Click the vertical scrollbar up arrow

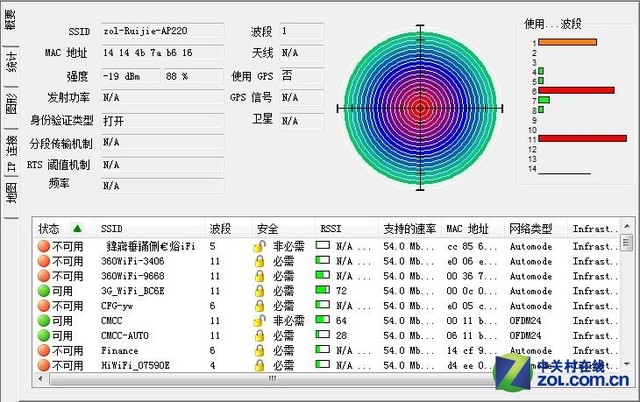pyautogui.click(x=627, y=226)
